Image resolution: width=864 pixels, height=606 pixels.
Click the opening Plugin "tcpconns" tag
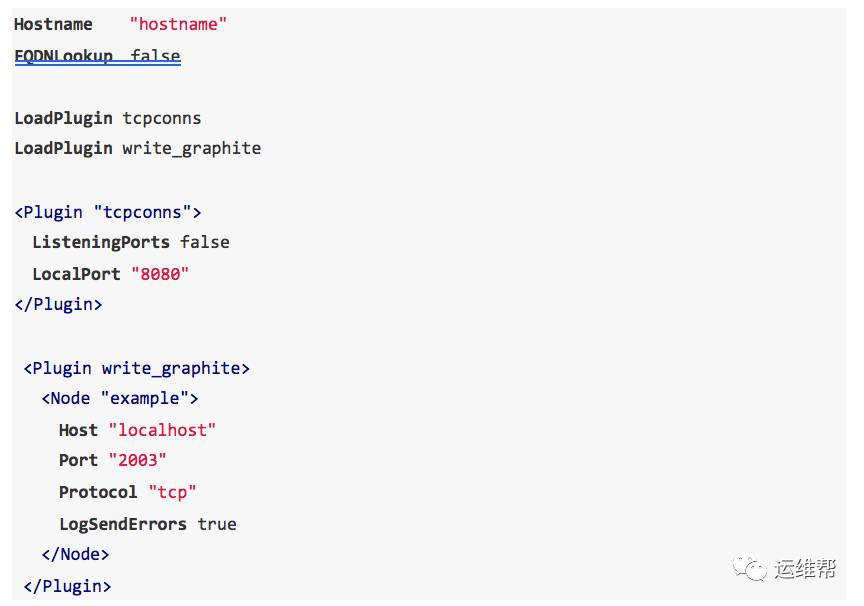point(108,212)
